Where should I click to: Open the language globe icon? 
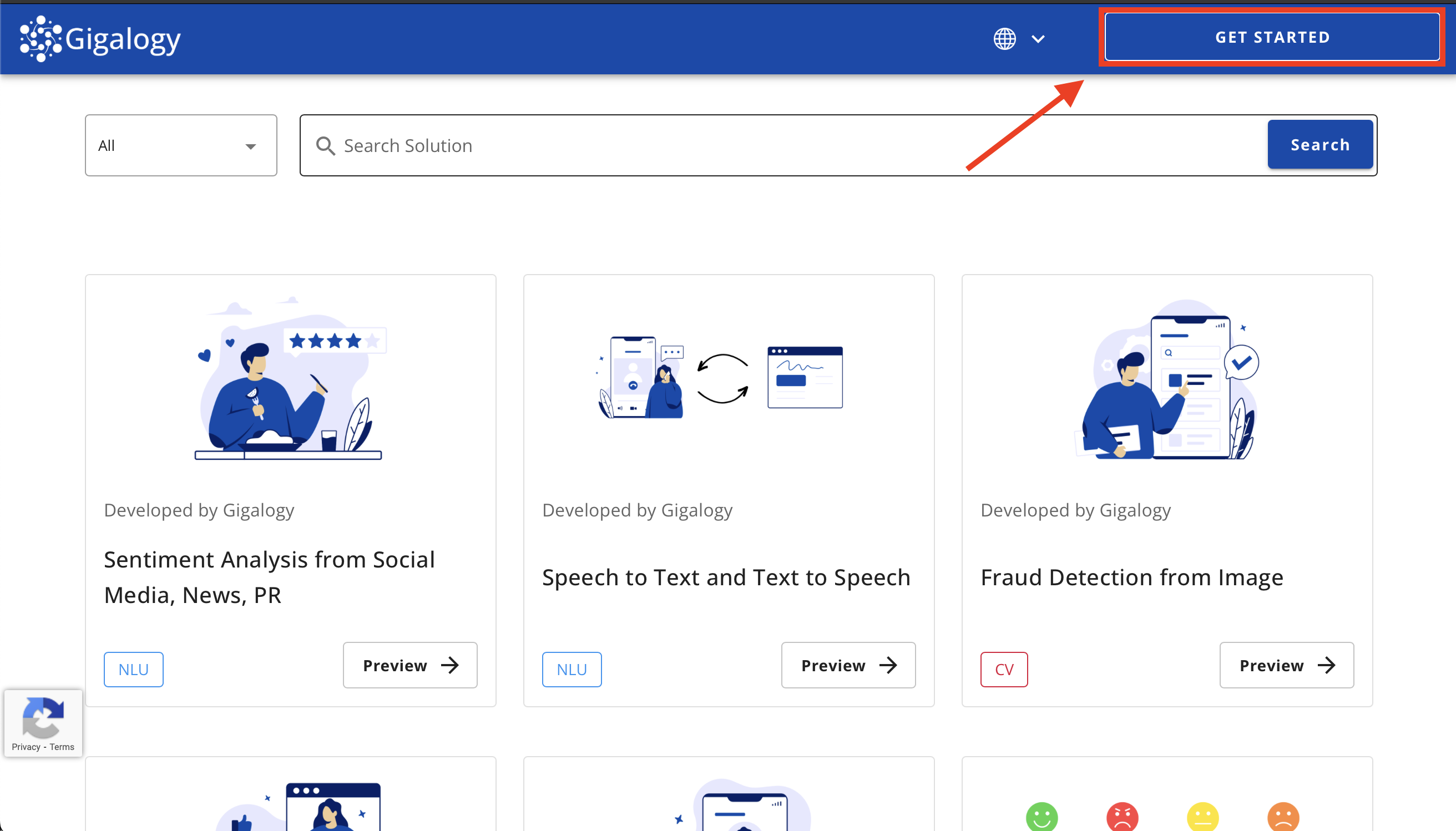pos(1004,39)
